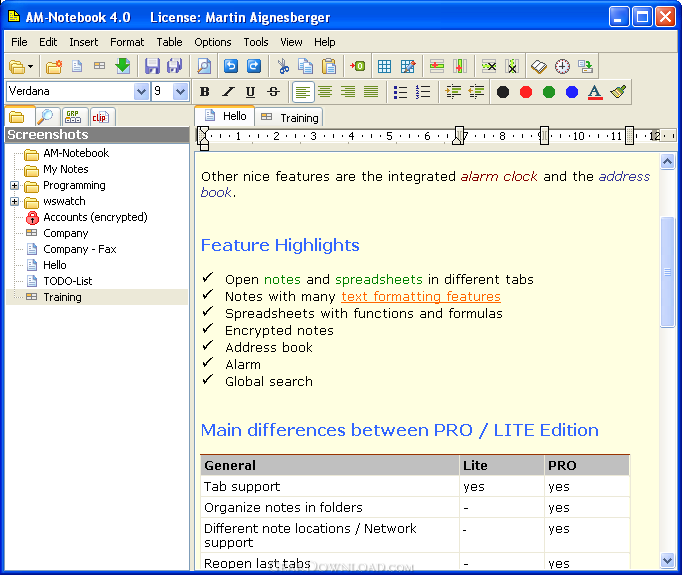Expand the Programming folder
682x575 pixels.
(14, 186)
